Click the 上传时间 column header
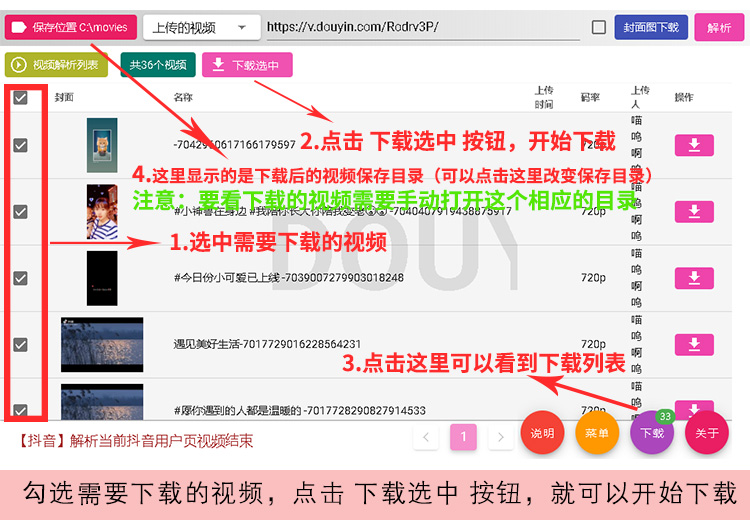 pos(544,97)
